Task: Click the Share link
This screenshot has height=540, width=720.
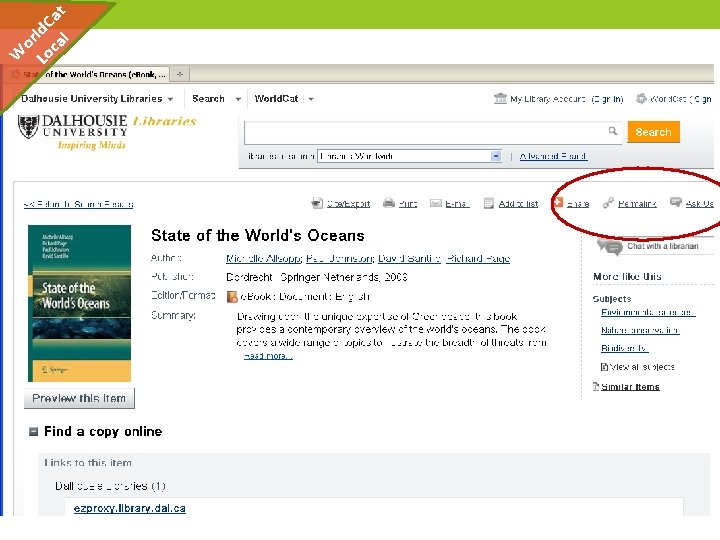Action: click(578, 203)
